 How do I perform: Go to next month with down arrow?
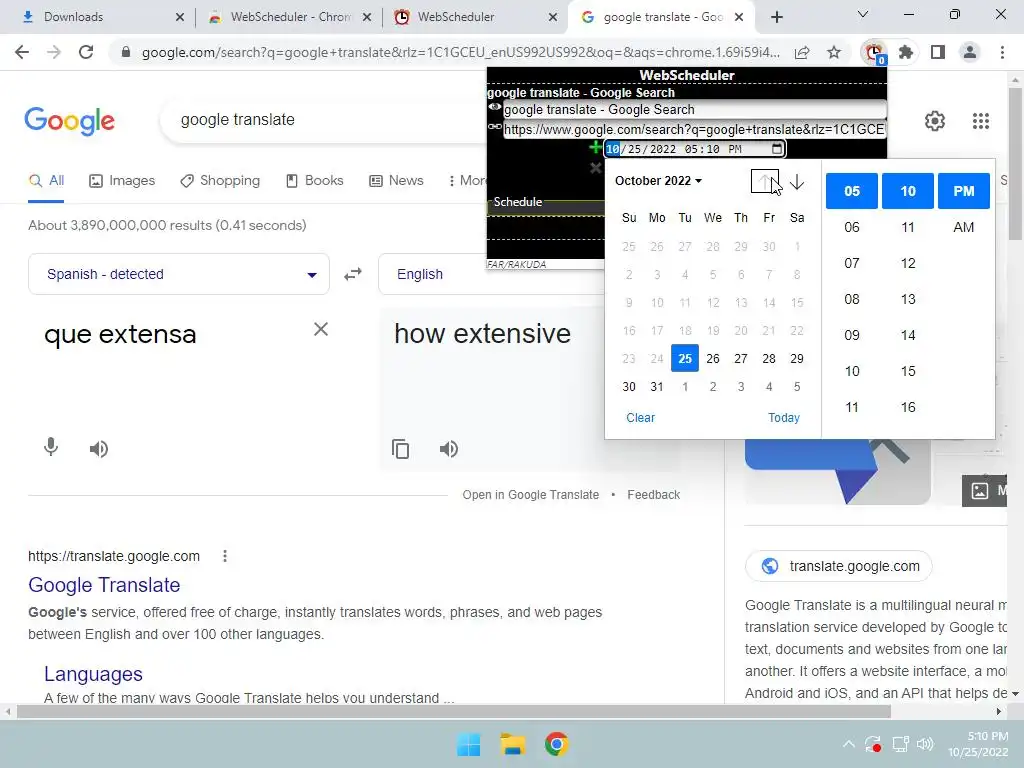797,182
